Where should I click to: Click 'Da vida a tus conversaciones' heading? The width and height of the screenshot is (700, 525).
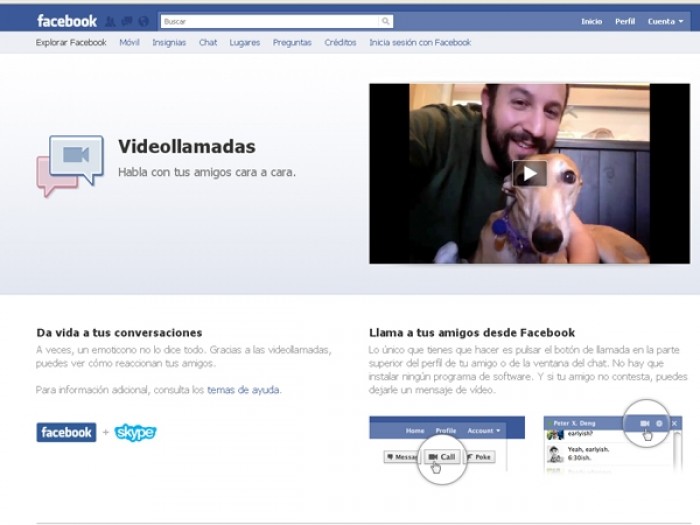point(119,333)
